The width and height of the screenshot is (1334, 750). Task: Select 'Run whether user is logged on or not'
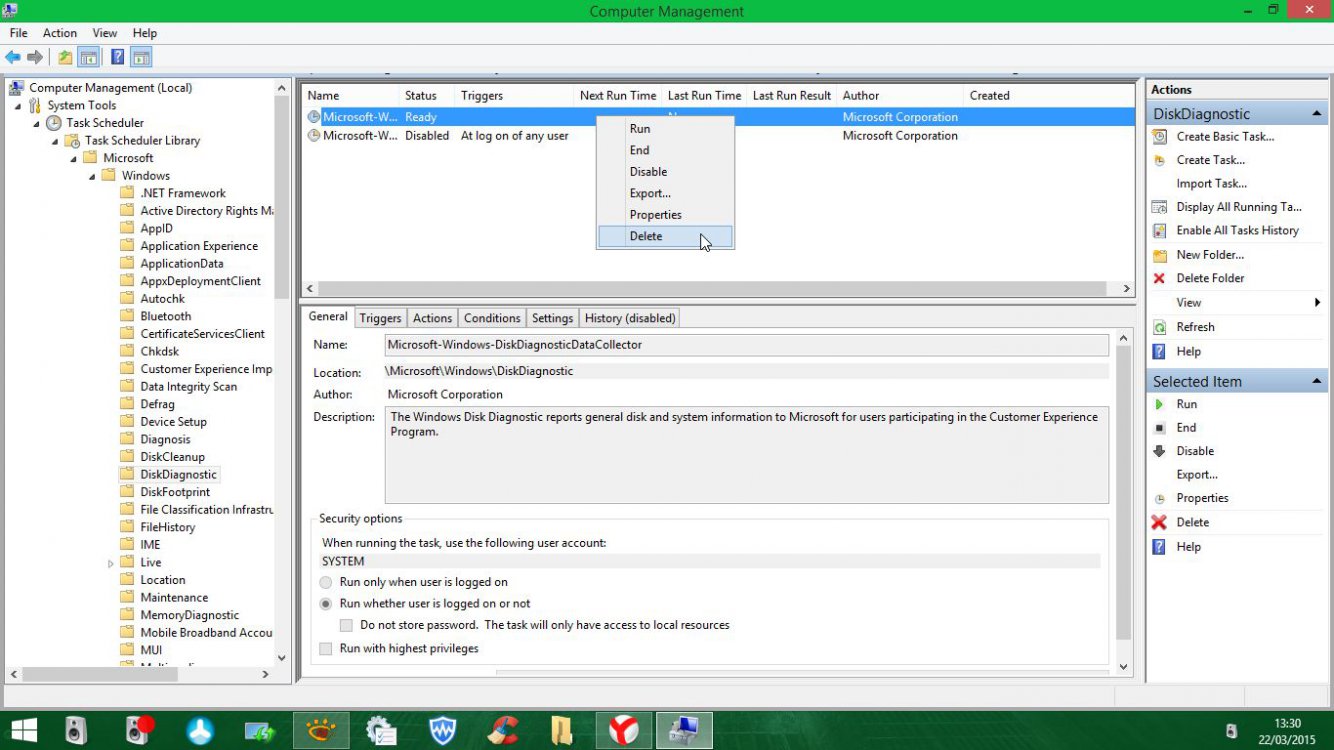click(x=326, y=604)
